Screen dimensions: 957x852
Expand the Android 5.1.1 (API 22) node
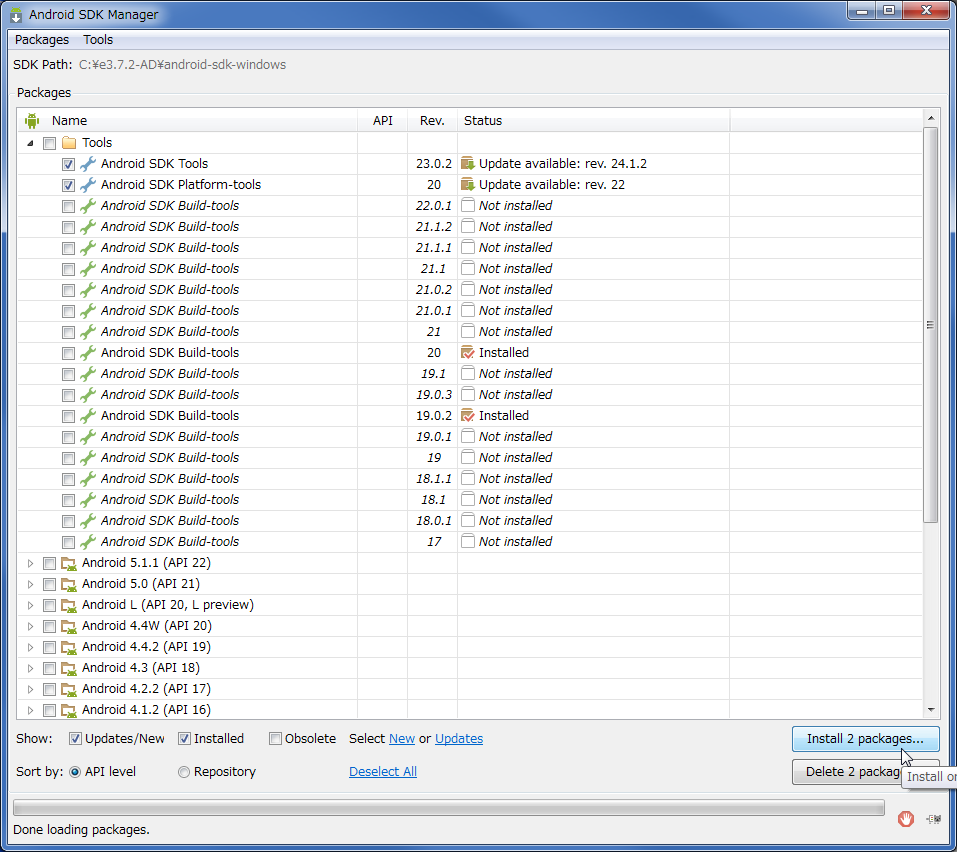point(30,563)
